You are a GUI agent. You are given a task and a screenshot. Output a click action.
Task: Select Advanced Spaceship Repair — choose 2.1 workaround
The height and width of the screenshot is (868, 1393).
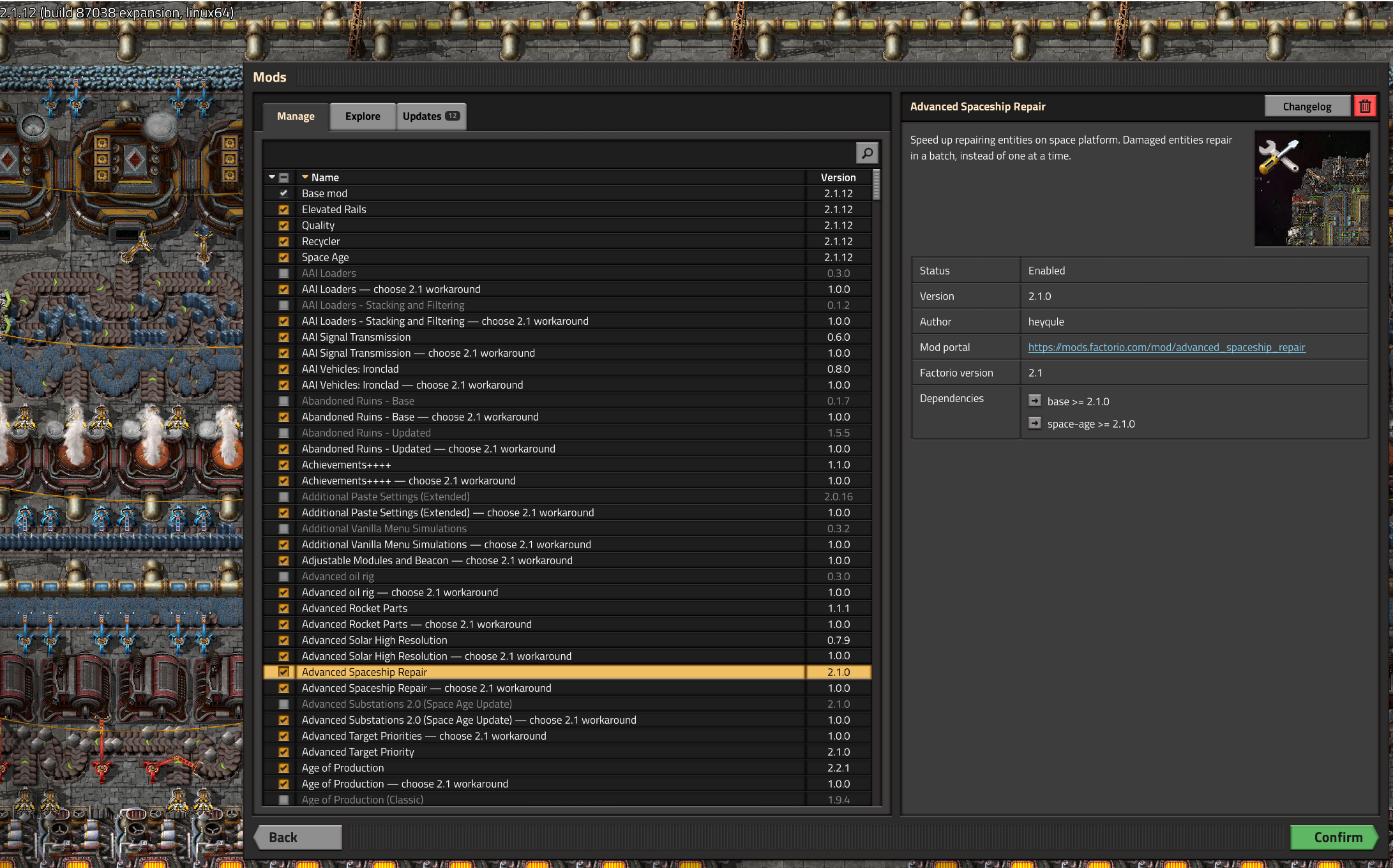point(567,688)
